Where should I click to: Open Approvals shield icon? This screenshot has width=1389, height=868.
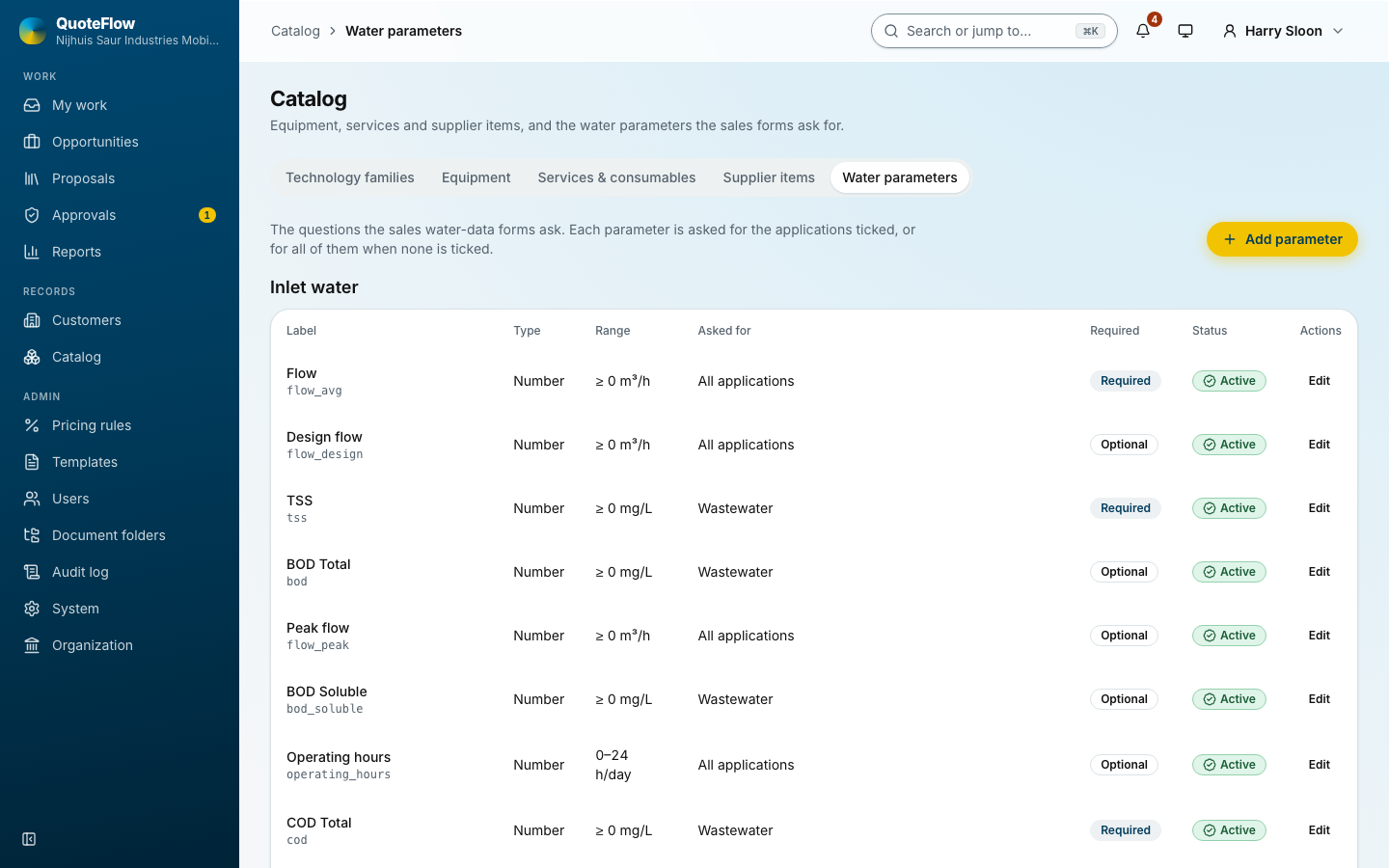(32, 215)
